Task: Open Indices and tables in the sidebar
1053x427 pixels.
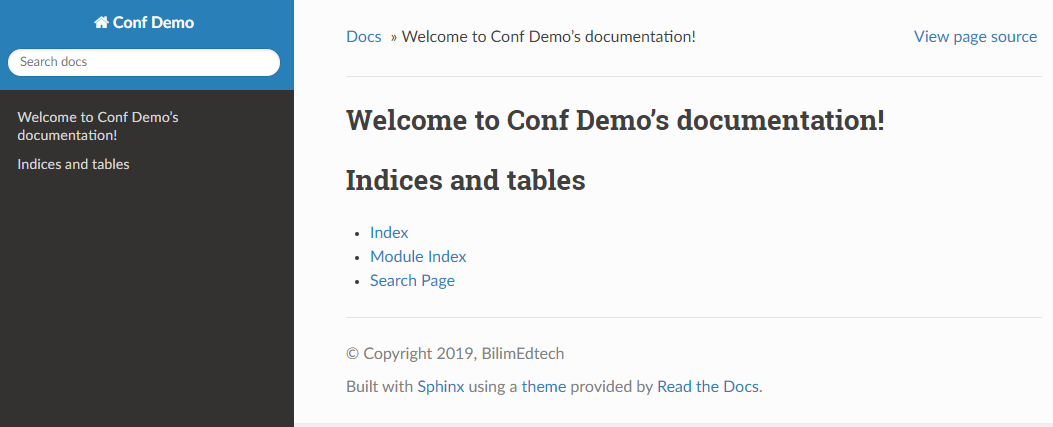Action: 73,164
